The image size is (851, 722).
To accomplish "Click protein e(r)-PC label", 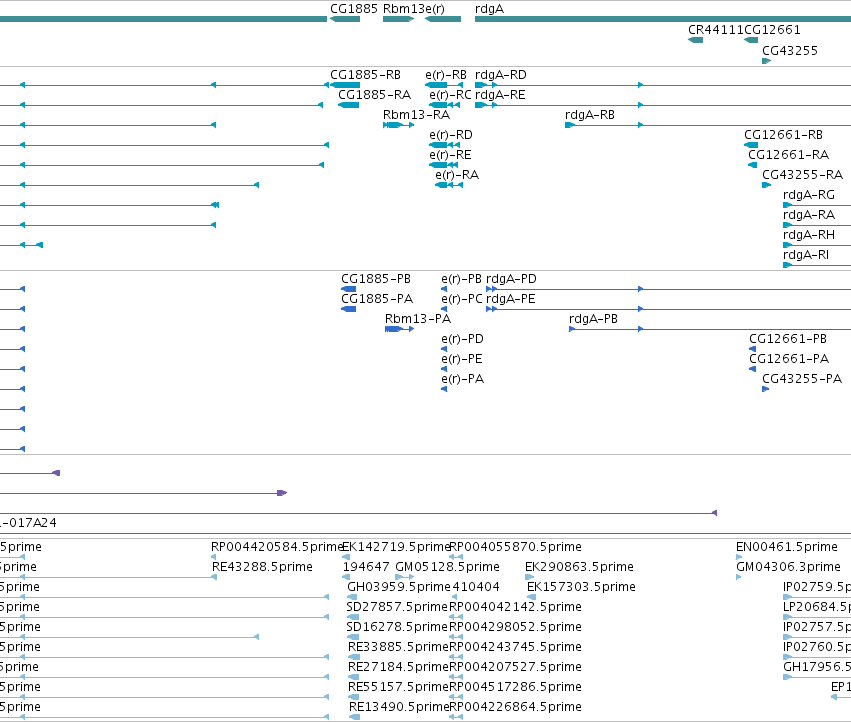I will [x=461, y=299].
